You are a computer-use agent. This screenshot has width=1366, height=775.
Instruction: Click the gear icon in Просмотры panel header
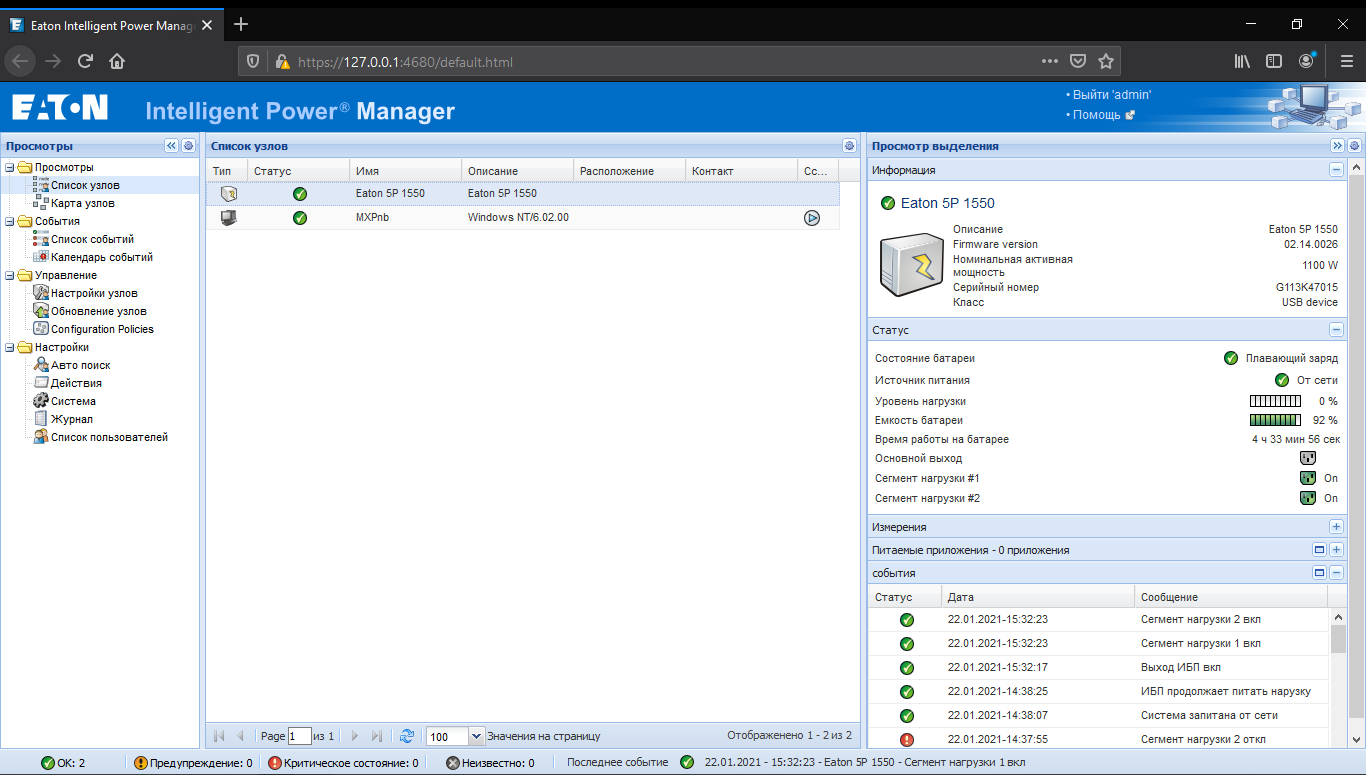(188, 146)
